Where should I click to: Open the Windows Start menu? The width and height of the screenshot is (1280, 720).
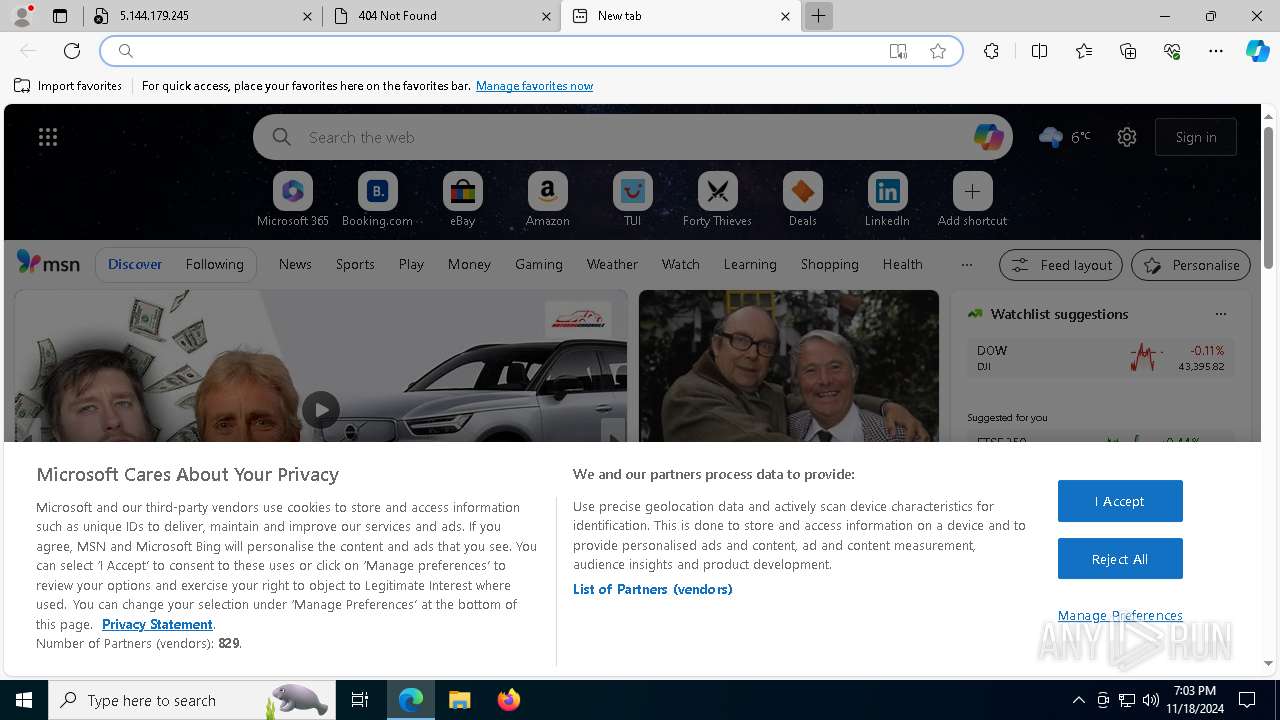24,700
